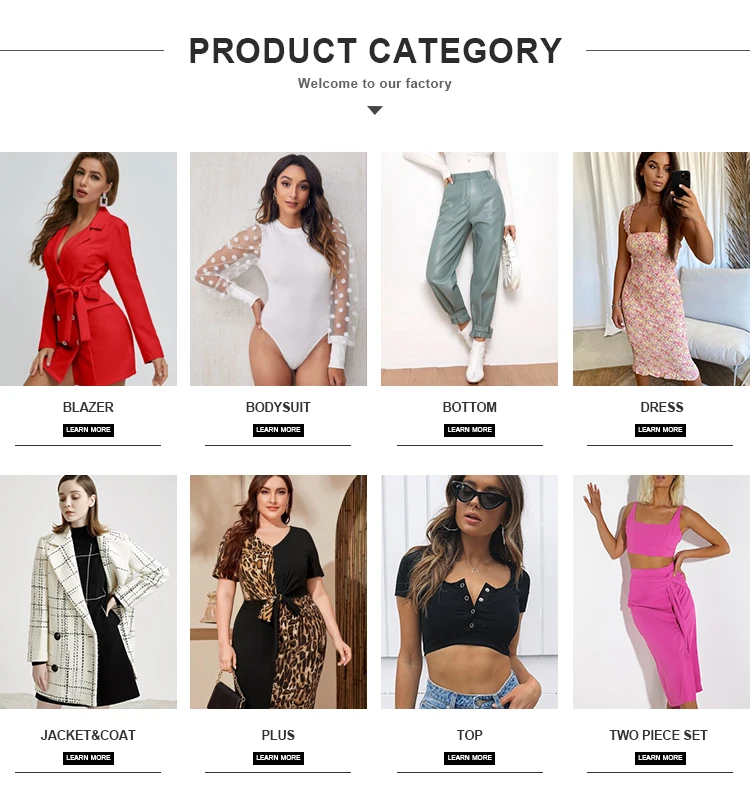Screen dimensions: 750x804
Task: Select the BODYSUIT category title
Action: [278, 407]
